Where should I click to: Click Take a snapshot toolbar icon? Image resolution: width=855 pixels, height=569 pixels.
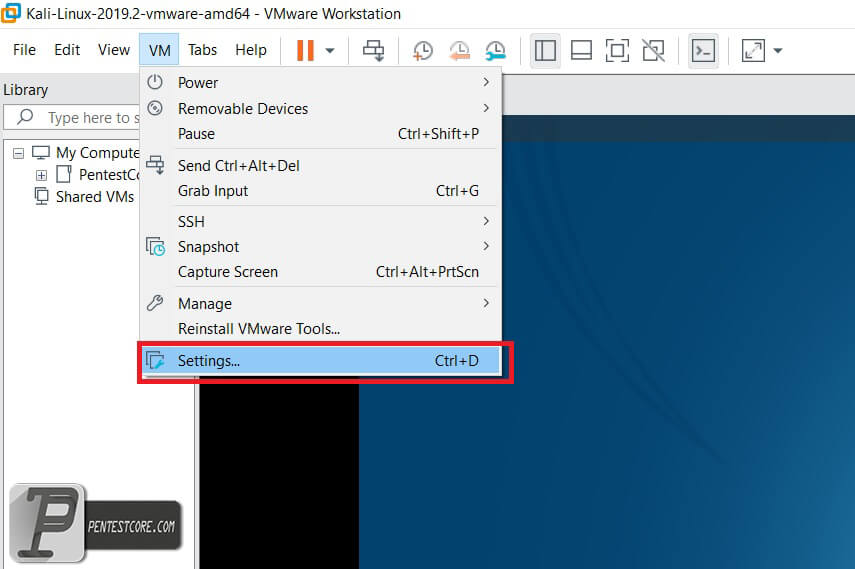pos(423,51)
